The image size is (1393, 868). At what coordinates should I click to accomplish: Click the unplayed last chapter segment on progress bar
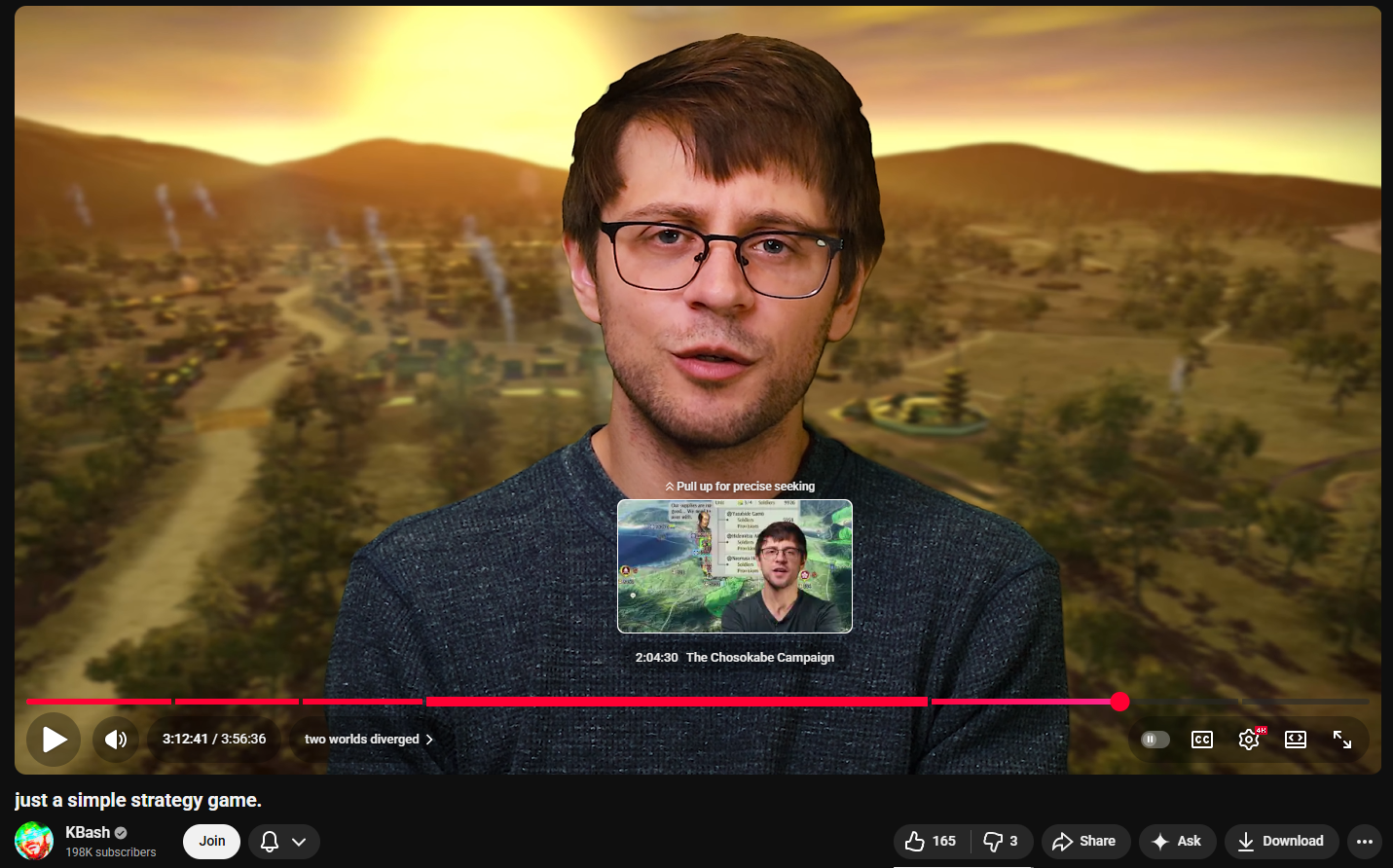click(x=1305, y=702)
